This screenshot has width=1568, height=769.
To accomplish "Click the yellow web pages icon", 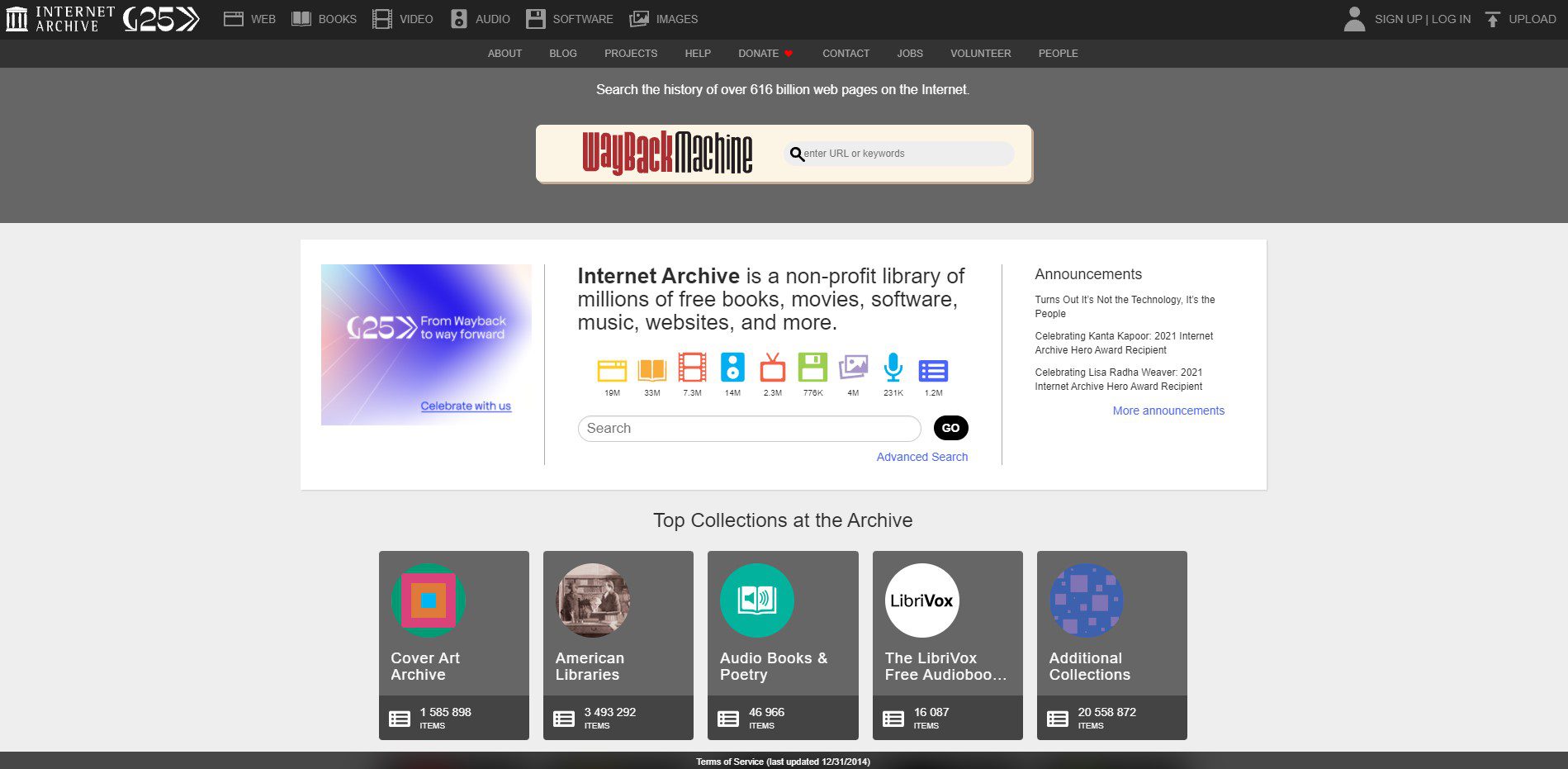I will point(612,370).
